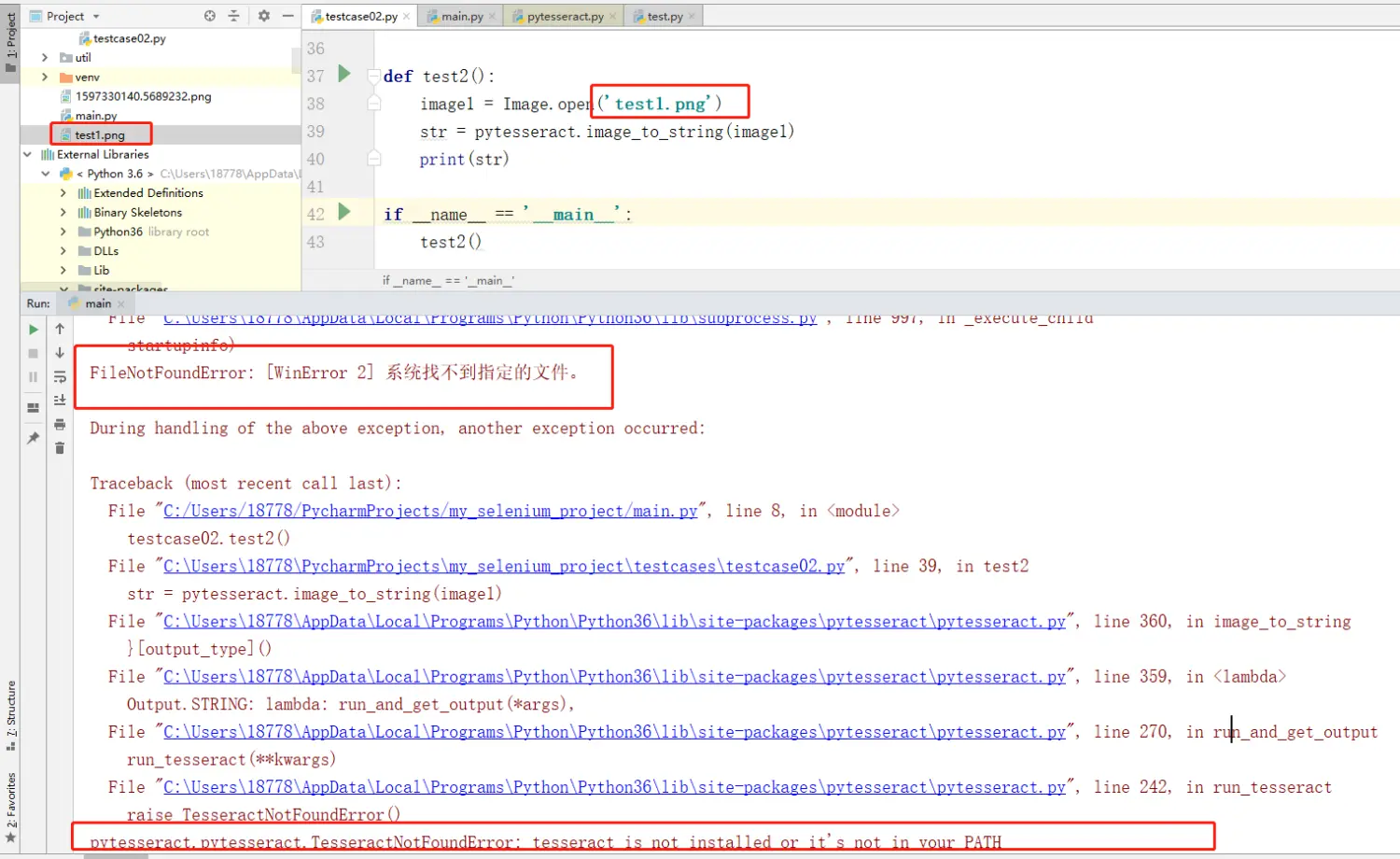Collapse the External Libraries node
The height and width of the screenshot is (859, 1400).
(x=28, y=155)
